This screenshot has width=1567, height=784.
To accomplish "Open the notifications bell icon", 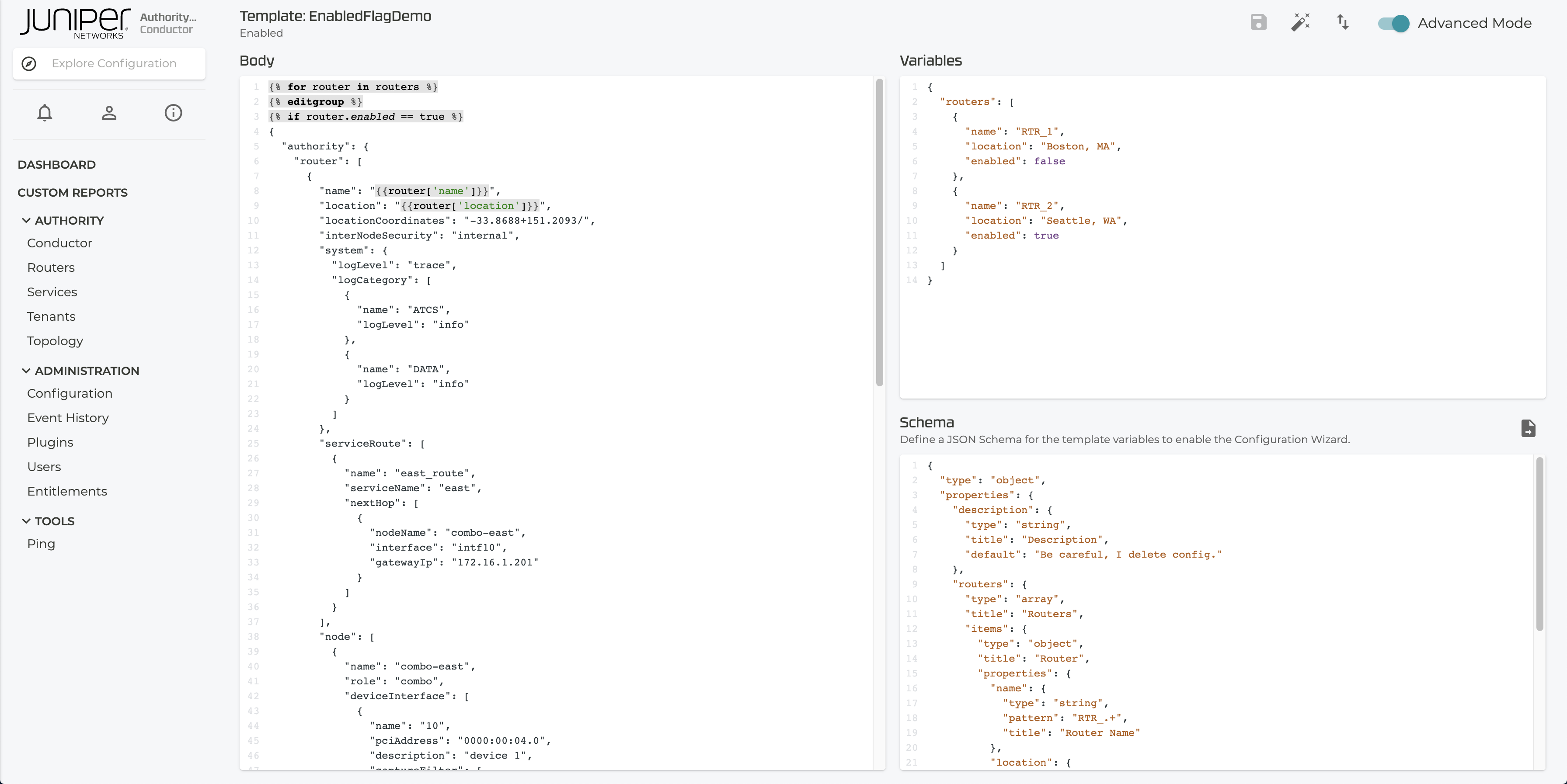I will [45, 113].
